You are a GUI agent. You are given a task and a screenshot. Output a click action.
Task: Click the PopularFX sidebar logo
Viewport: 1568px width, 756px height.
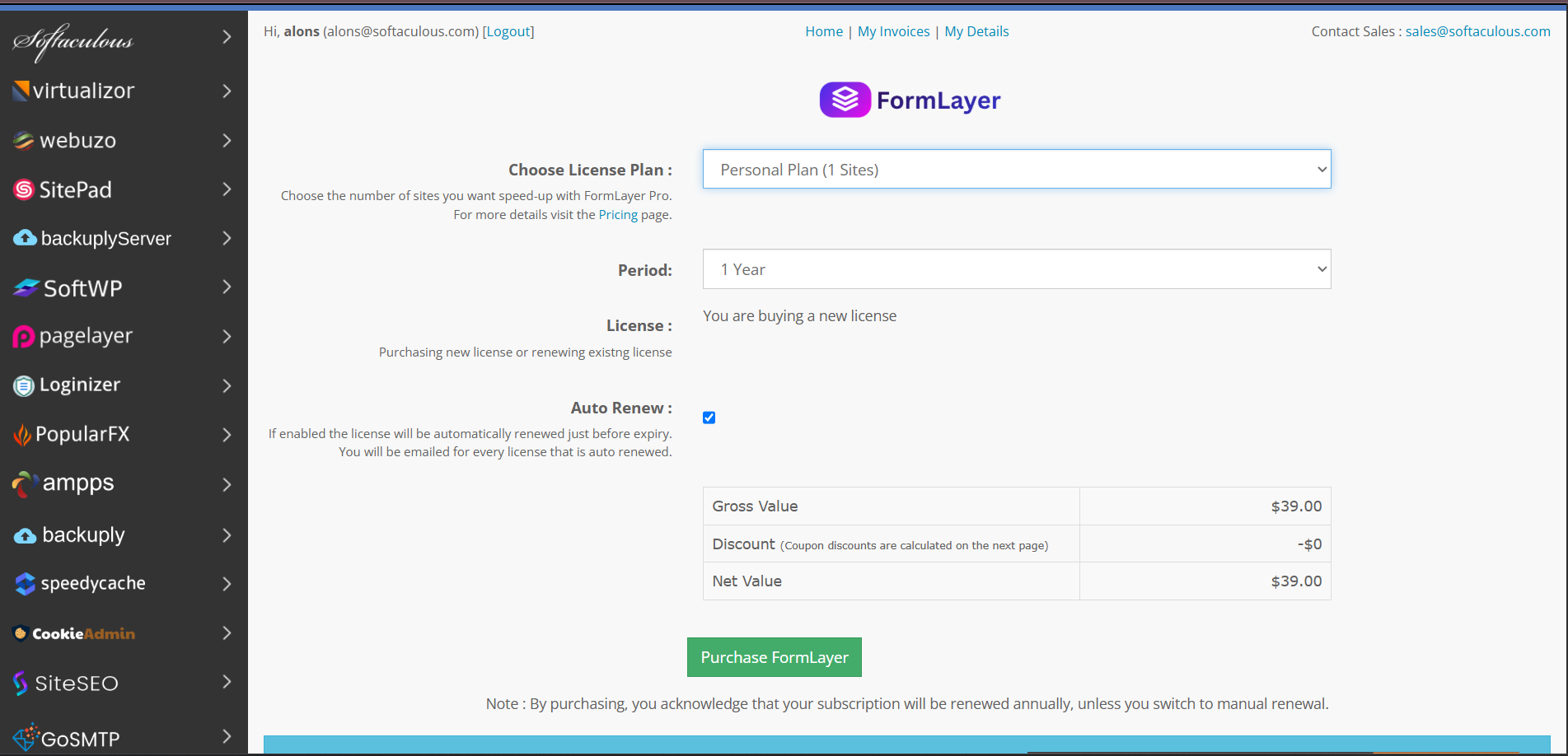[71, 434]
